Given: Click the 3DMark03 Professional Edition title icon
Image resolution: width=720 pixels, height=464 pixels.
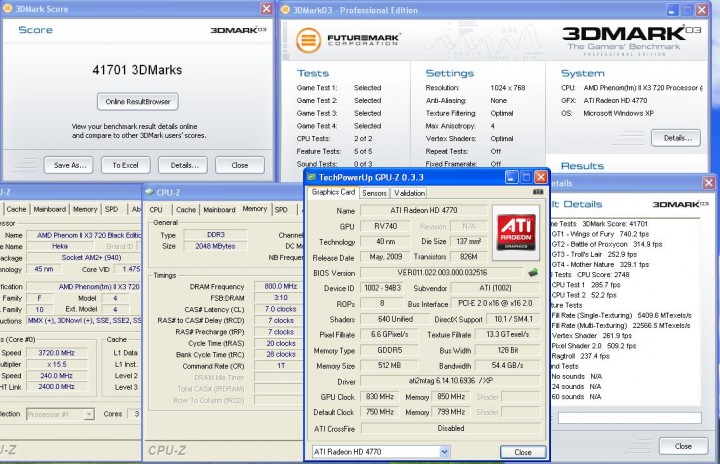Looking at the screenshot, I should [285, 10].
